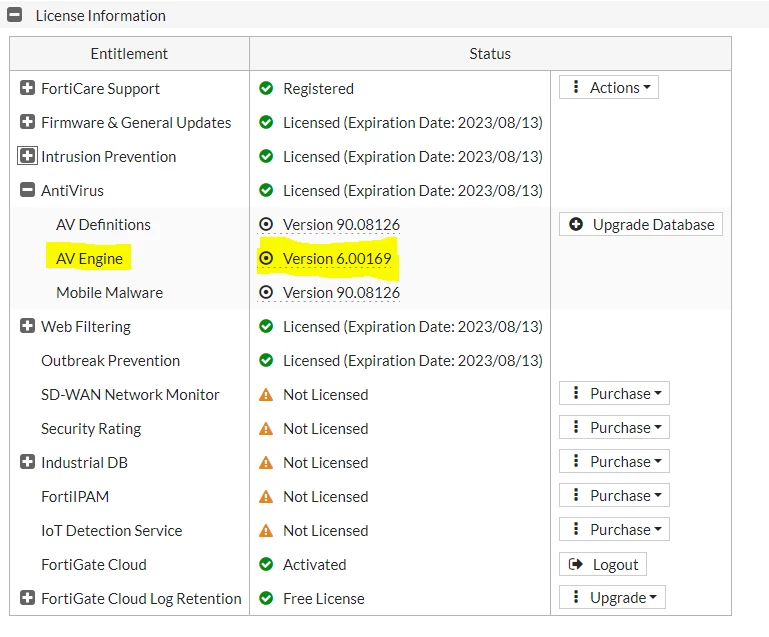Click warning triangle in IoT Detection Service row
This screenshot has width=769, height=637.
point(266,530)
